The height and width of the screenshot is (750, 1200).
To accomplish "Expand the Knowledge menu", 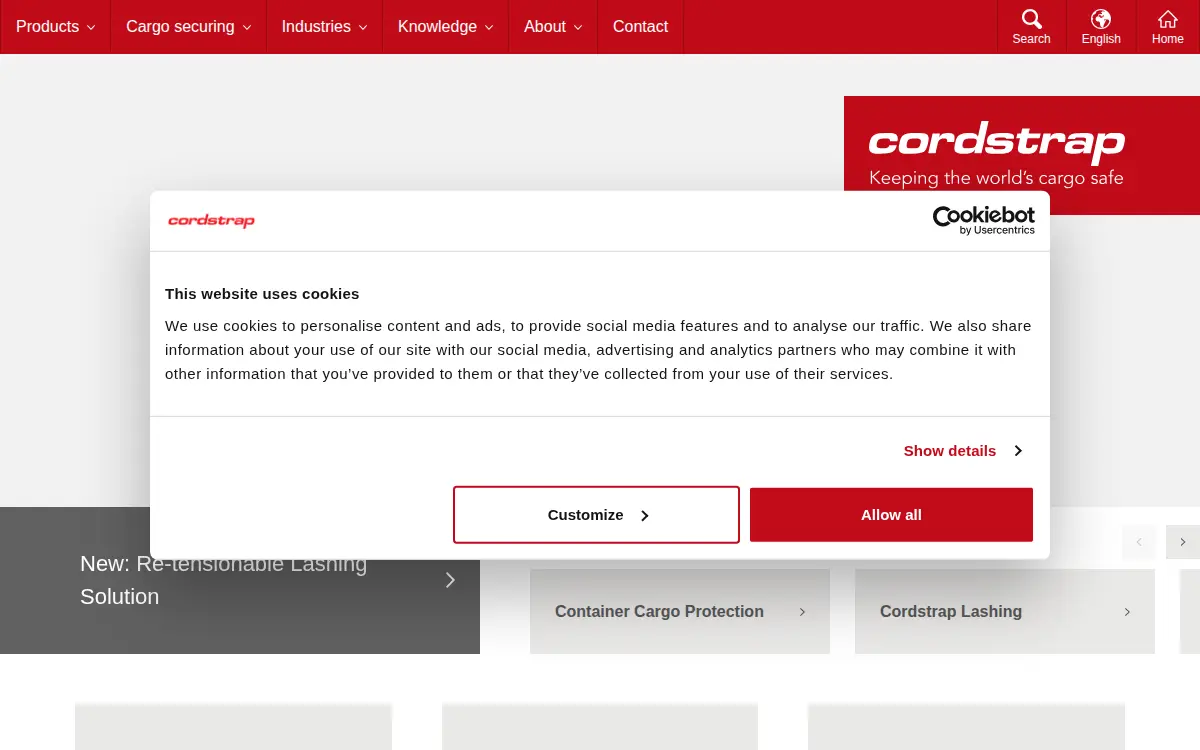I will click(445, 27).
